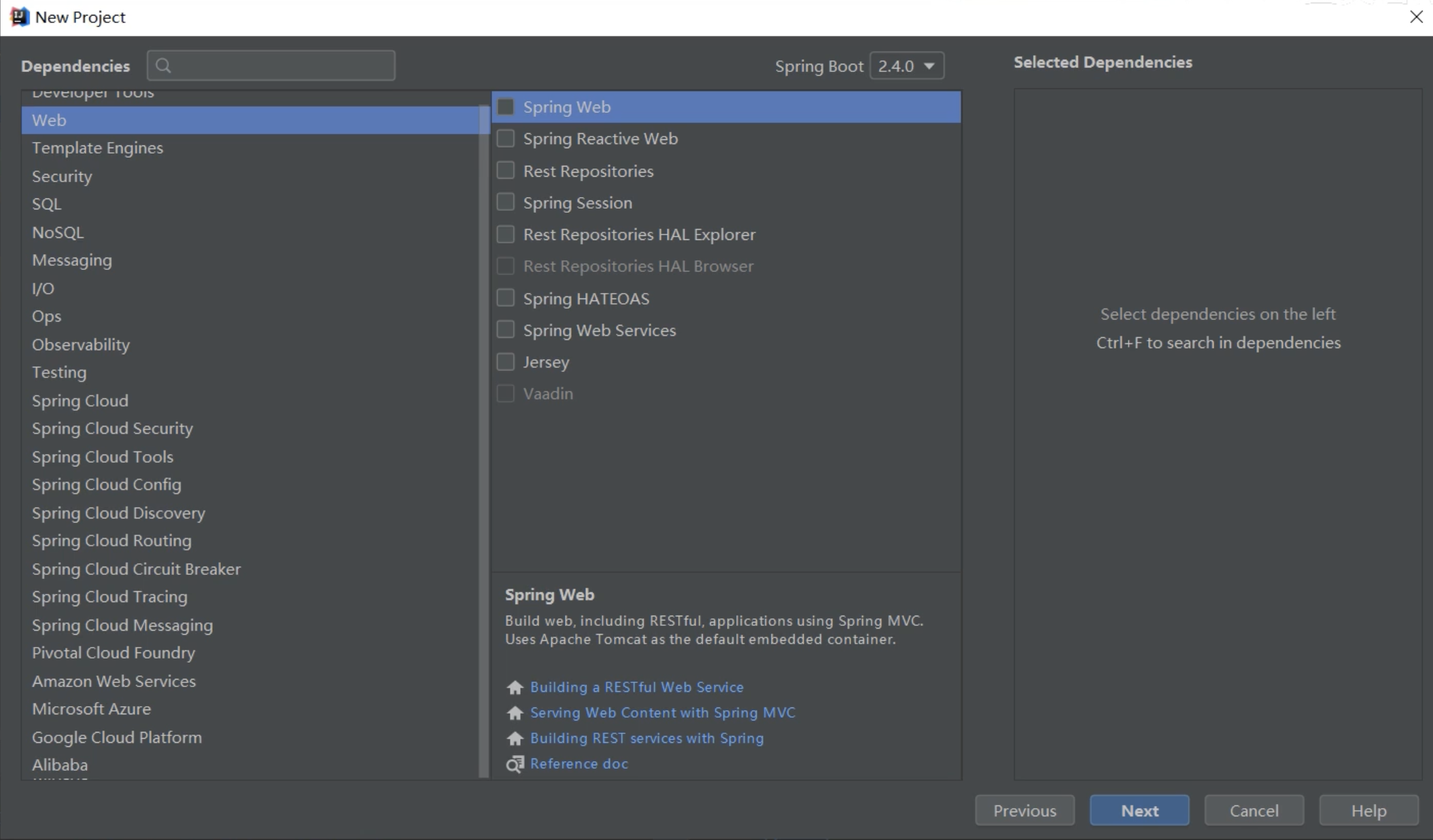Cancel the New Project wizard
The width and height of the screenshot is (1433, 840).
tap(1254, 811)
